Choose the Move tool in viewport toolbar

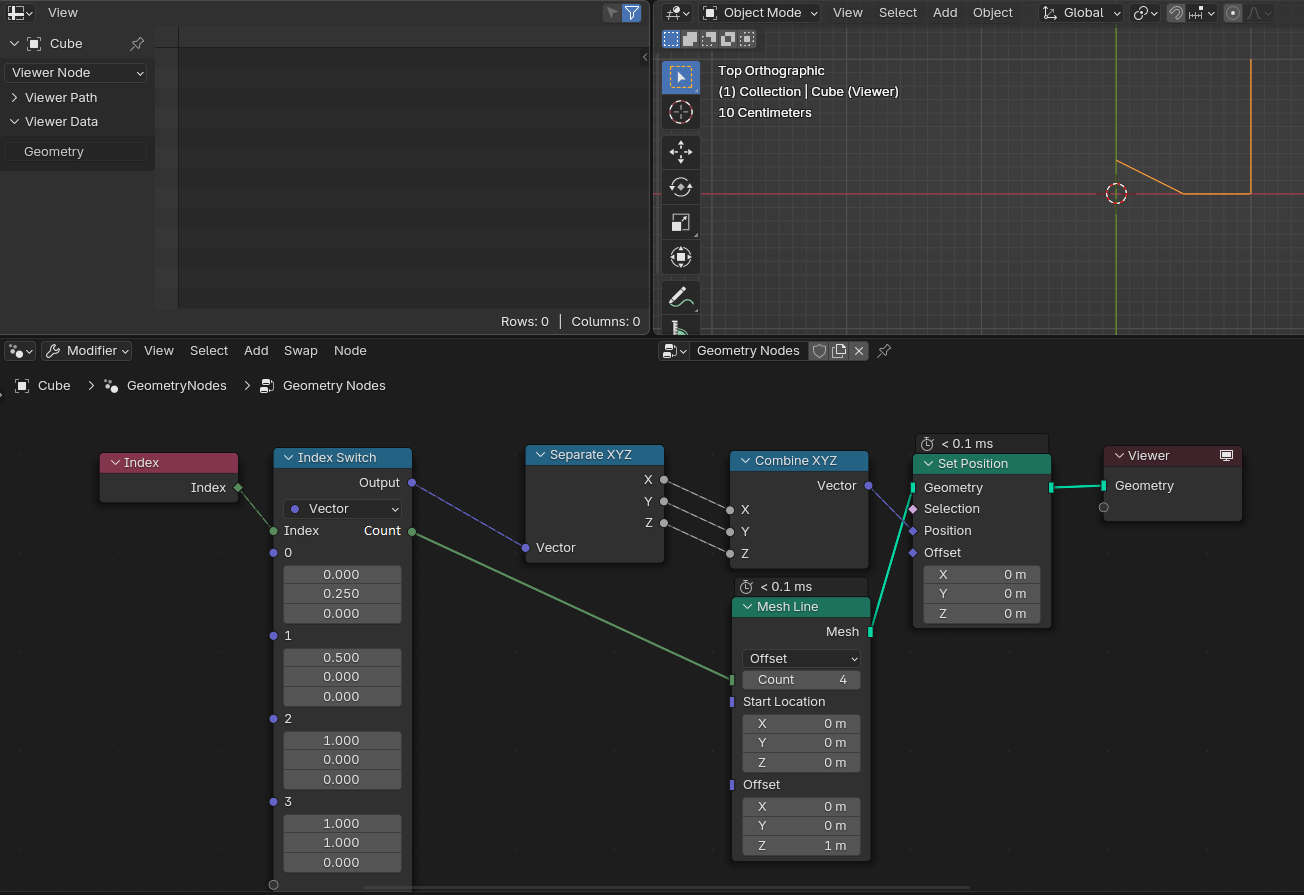(680, 152)
